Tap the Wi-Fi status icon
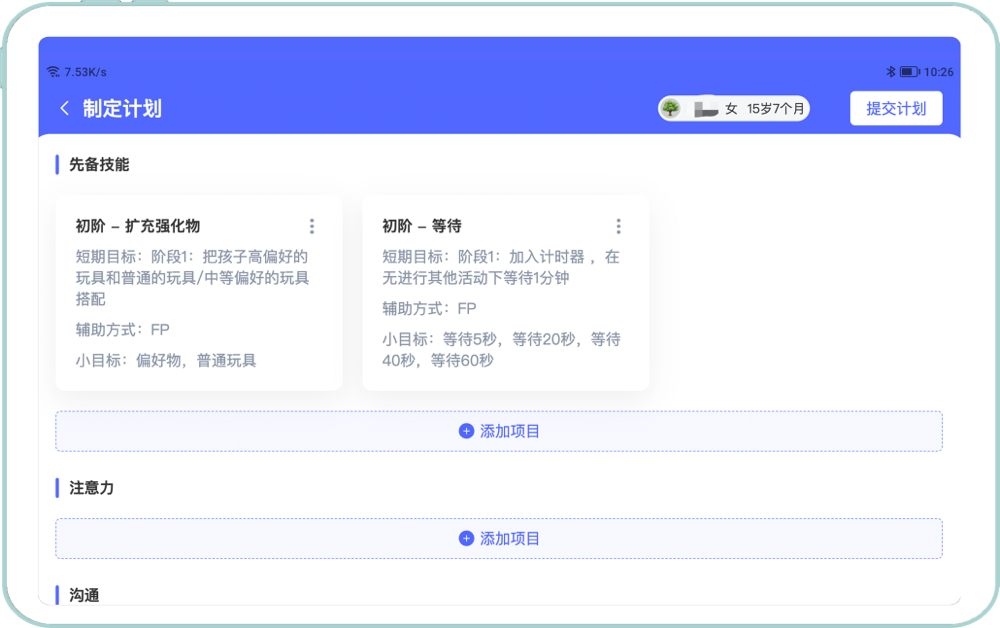The image size is (1000, 628). 53,72
